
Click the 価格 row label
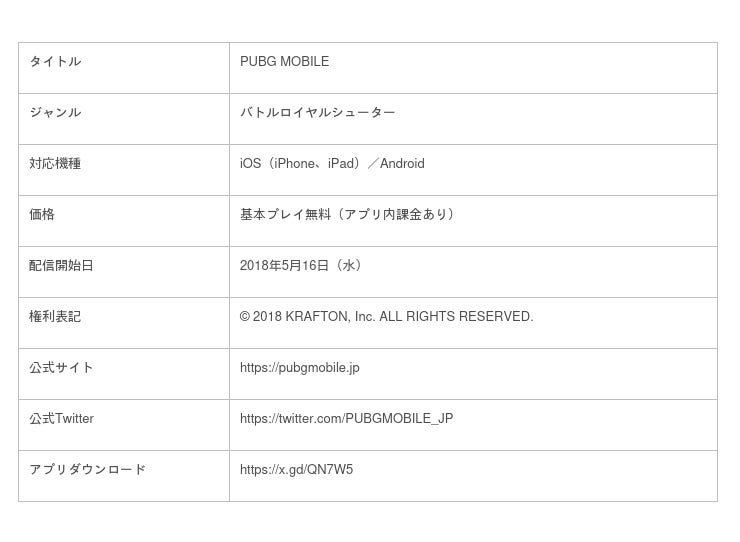42,215
